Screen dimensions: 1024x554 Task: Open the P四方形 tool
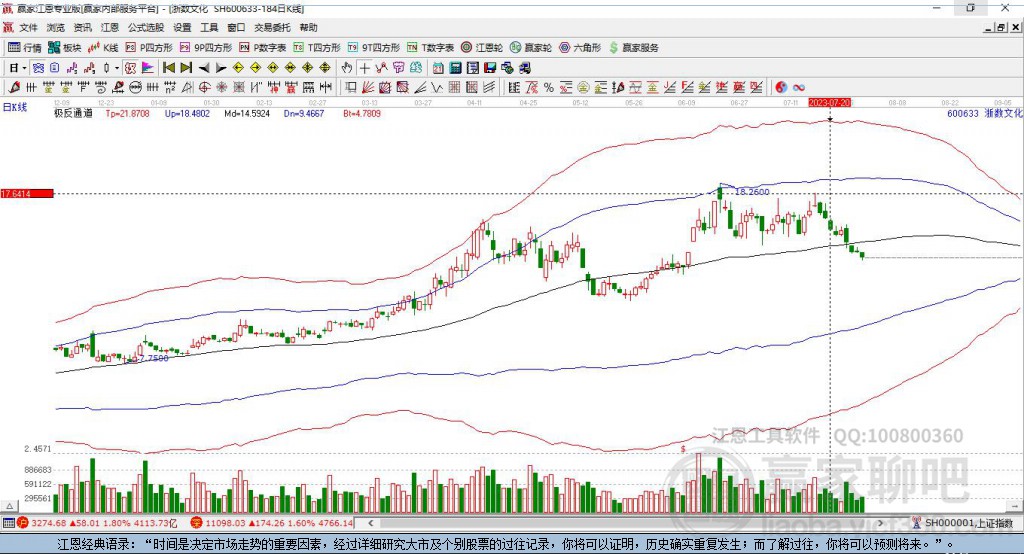click(x=149, y=48)
